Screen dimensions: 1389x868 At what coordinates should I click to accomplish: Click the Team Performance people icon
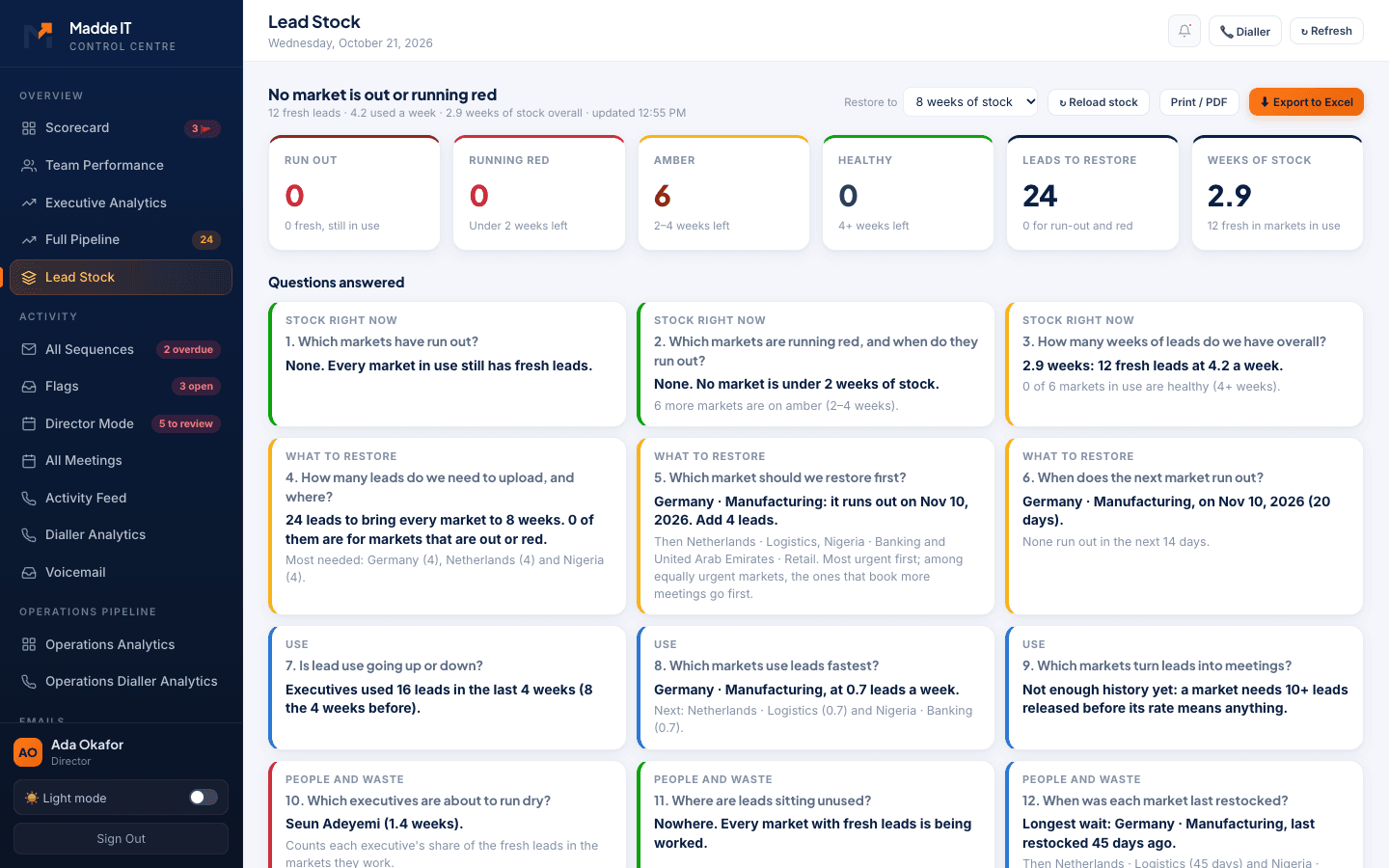pyautogui.click(x=29, y=166)
